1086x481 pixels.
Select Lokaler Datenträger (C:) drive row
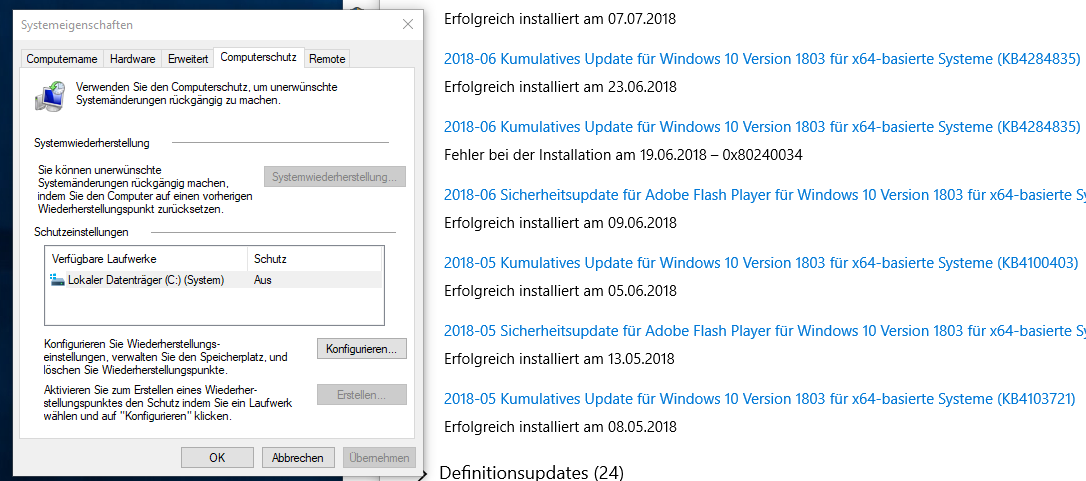[x=213, y=280]
